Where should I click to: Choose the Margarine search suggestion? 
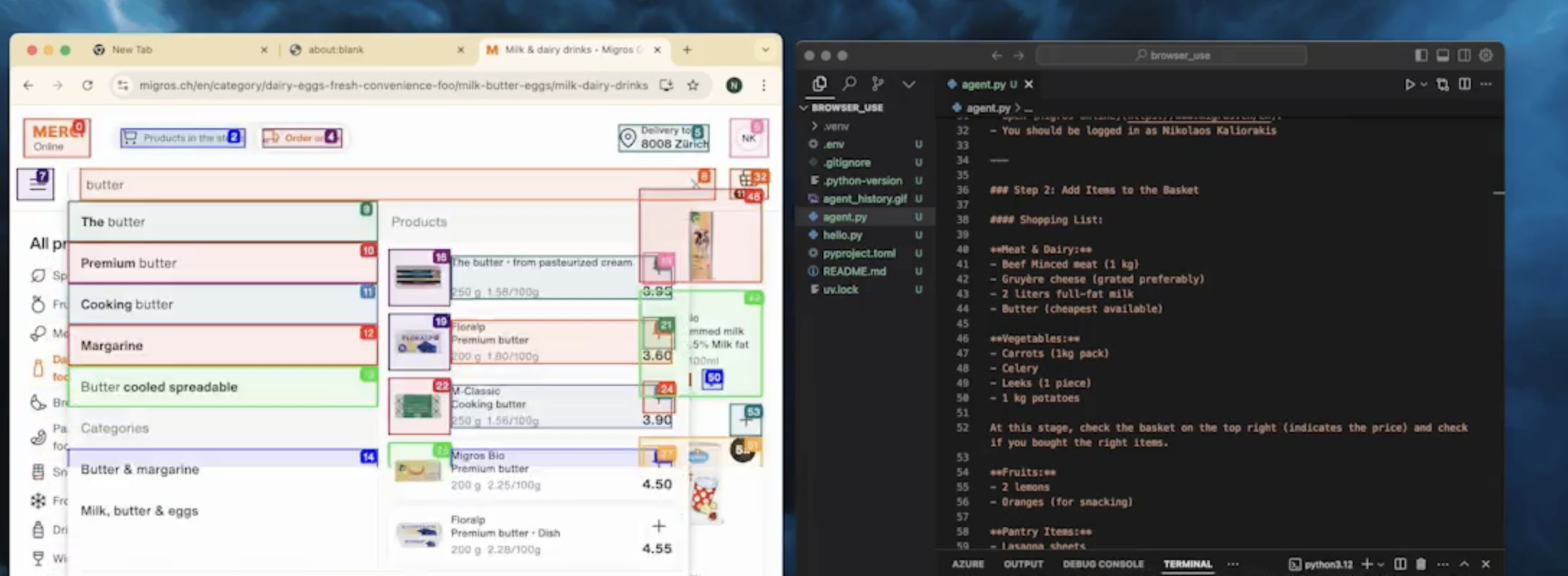point(223,346)
